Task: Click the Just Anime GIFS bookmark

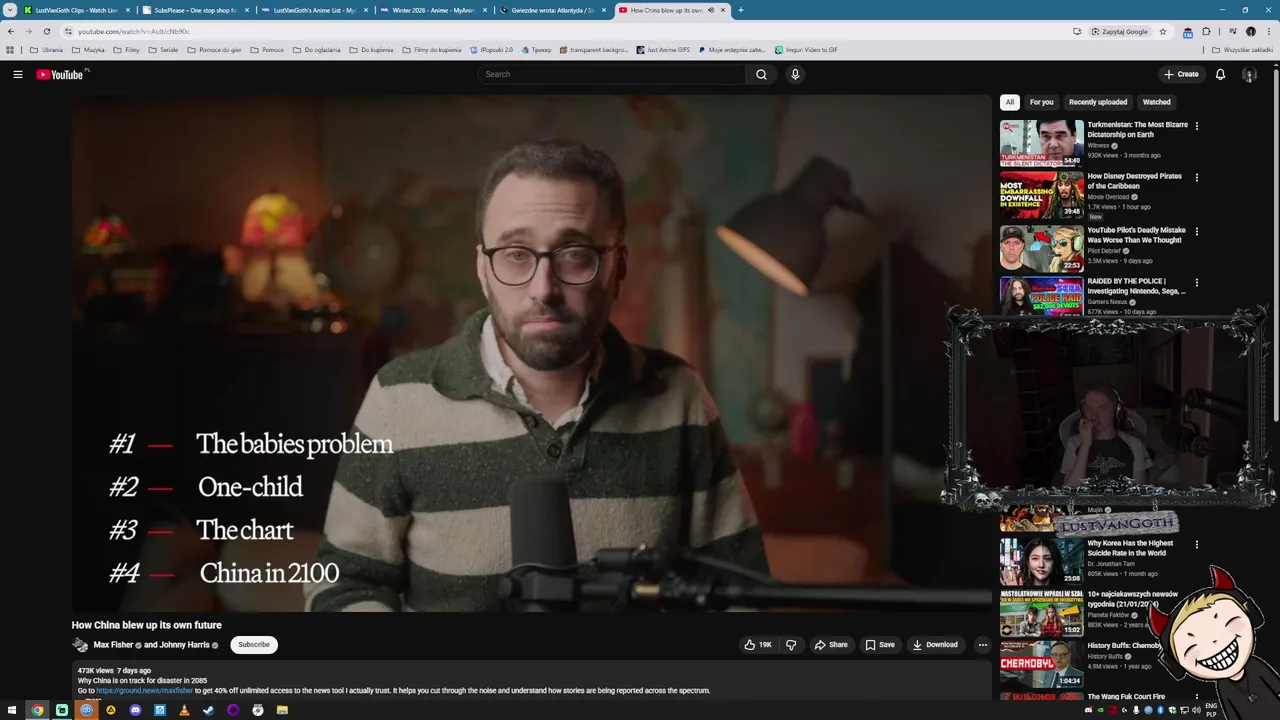Action: (662, 50)
